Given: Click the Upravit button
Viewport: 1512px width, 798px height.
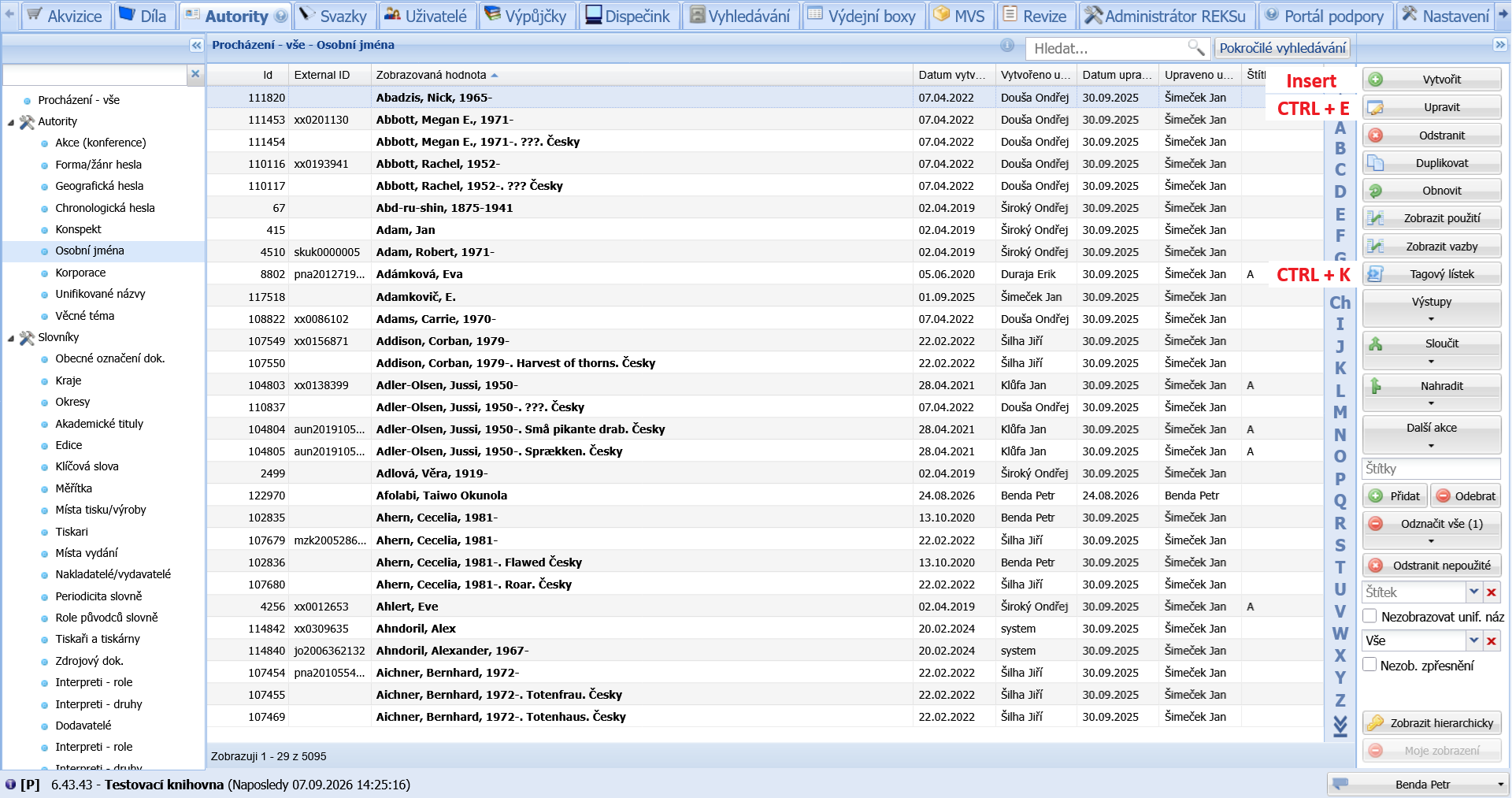Looking at the screenshot, I should 1432,108.
